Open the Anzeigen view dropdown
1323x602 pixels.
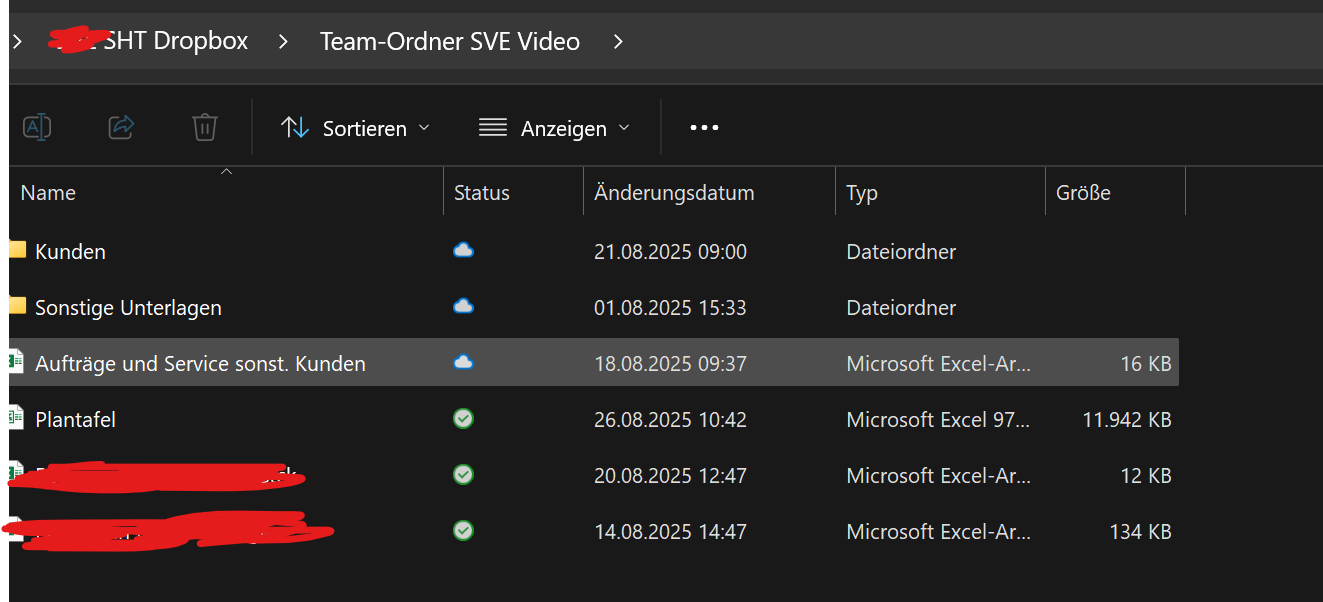click(x=555, y=128)
